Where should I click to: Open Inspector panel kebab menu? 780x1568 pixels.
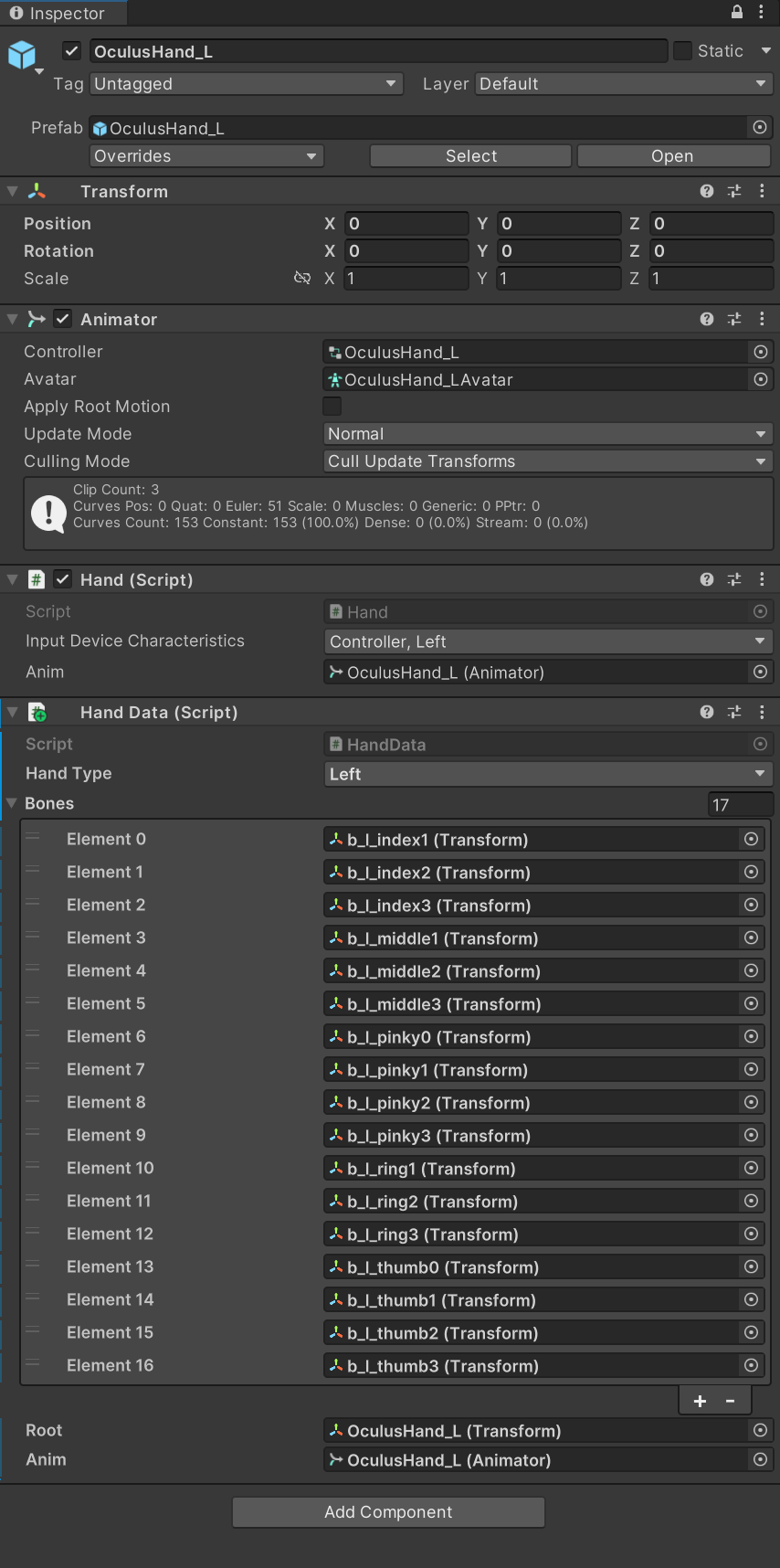[x=762, y=12]
